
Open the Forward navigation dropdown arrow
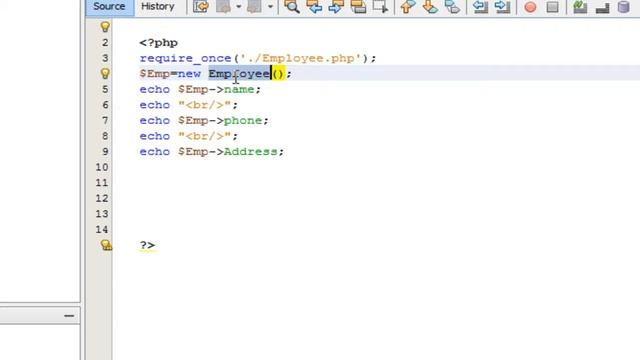pos(270,7)
